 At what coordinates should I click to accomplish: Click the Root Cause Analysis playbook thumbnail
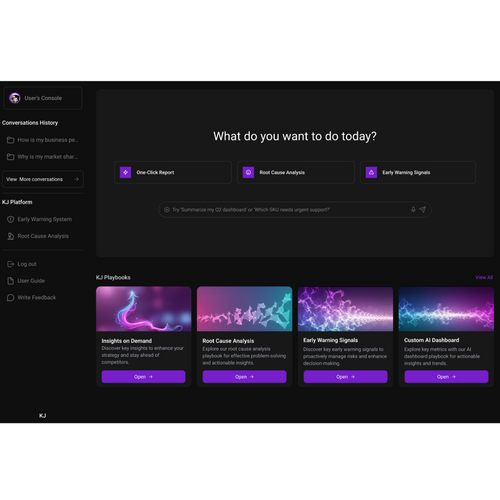pyautogui.click(x=244, y=309)
